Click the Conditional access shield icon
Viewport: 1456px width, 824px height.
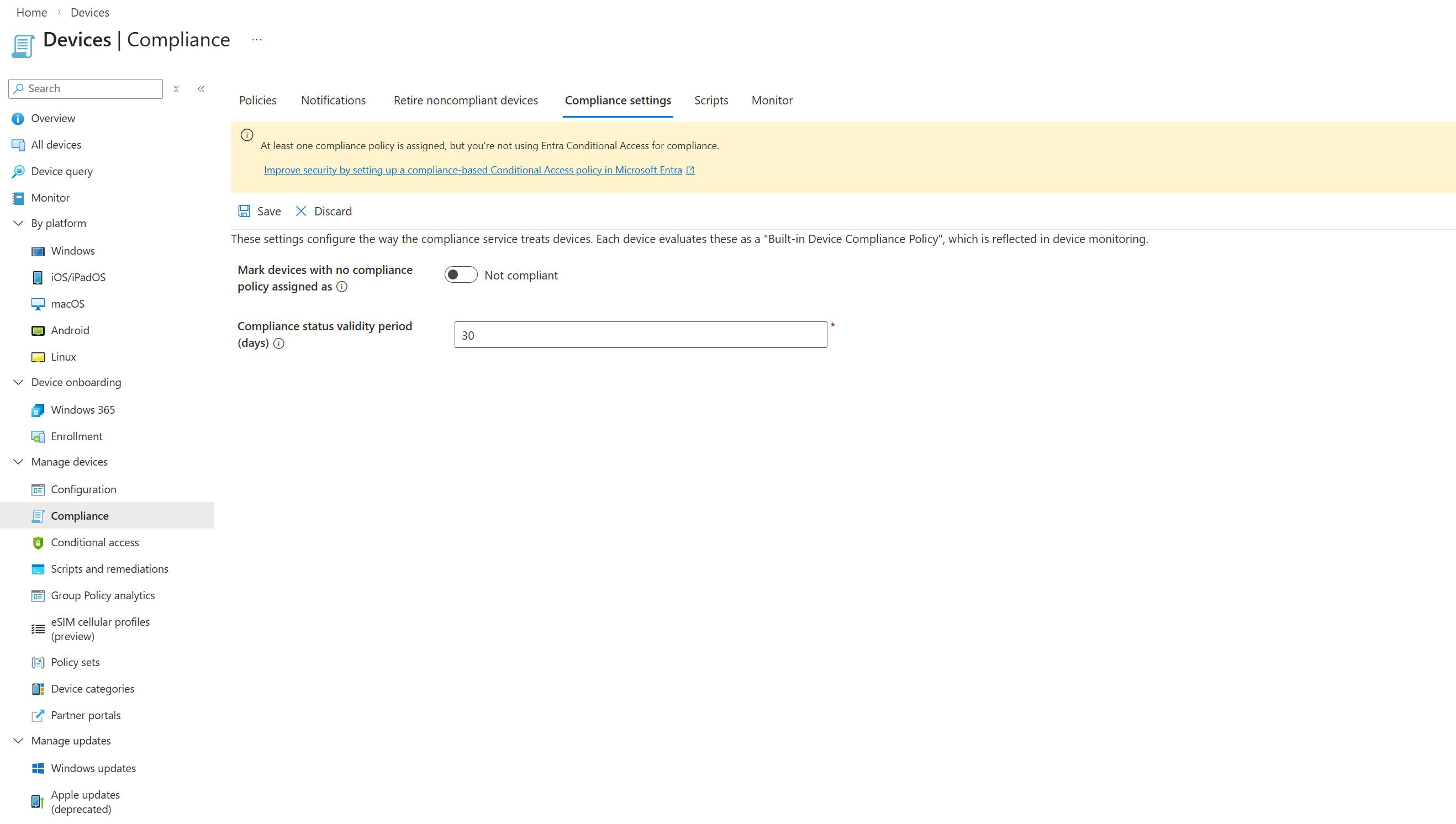[38, 543]
